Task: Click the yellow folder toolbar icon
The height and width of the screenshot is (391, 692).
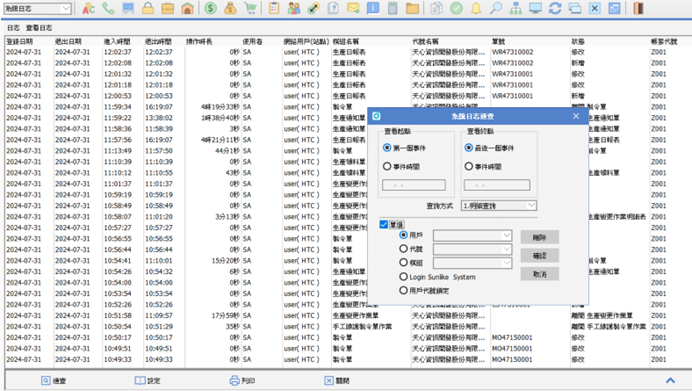Action: pyautogui.click(x=412, y=8)
